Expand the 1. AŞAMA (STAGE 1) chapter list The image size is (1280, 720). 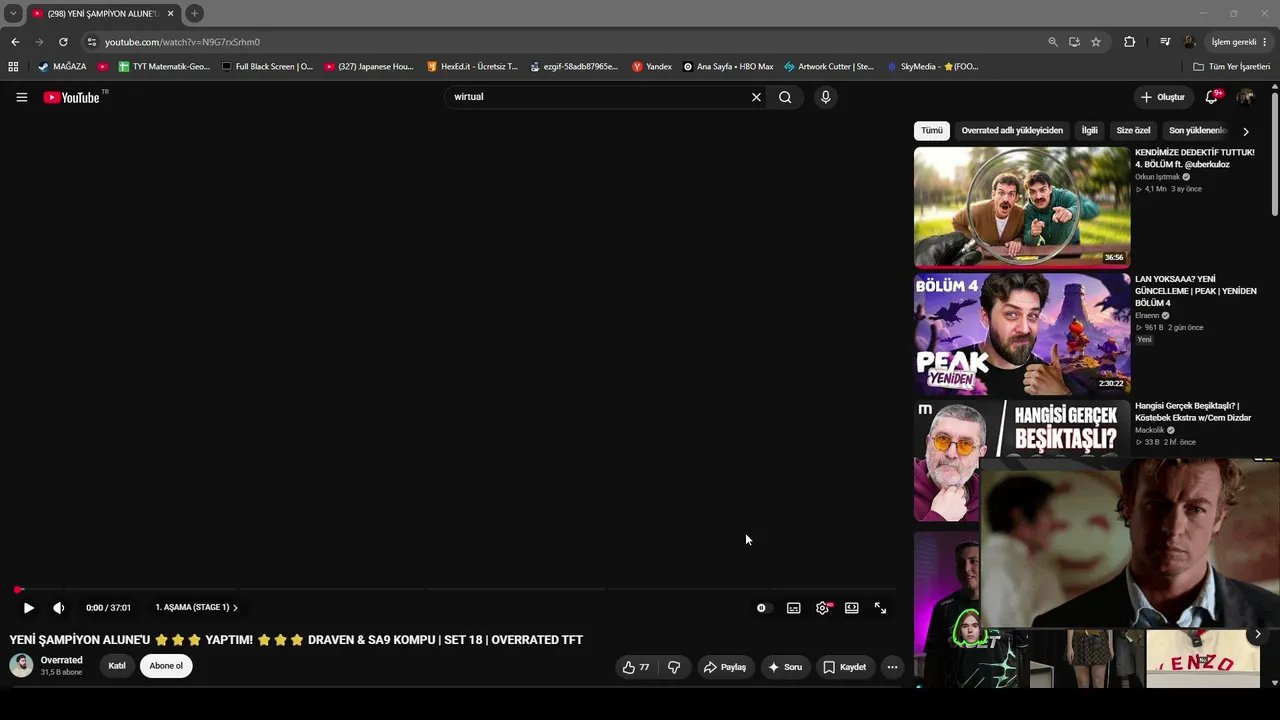(196, 608)
